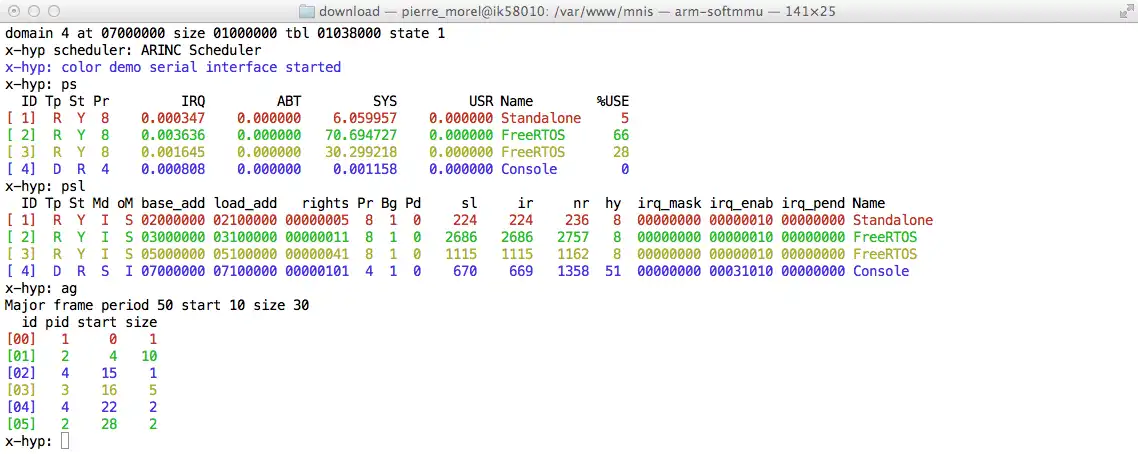The height and width of the screenshot is (454, 1138).
Task: Click 'Standalone' name in the psl table
Action: pos(893,220)
